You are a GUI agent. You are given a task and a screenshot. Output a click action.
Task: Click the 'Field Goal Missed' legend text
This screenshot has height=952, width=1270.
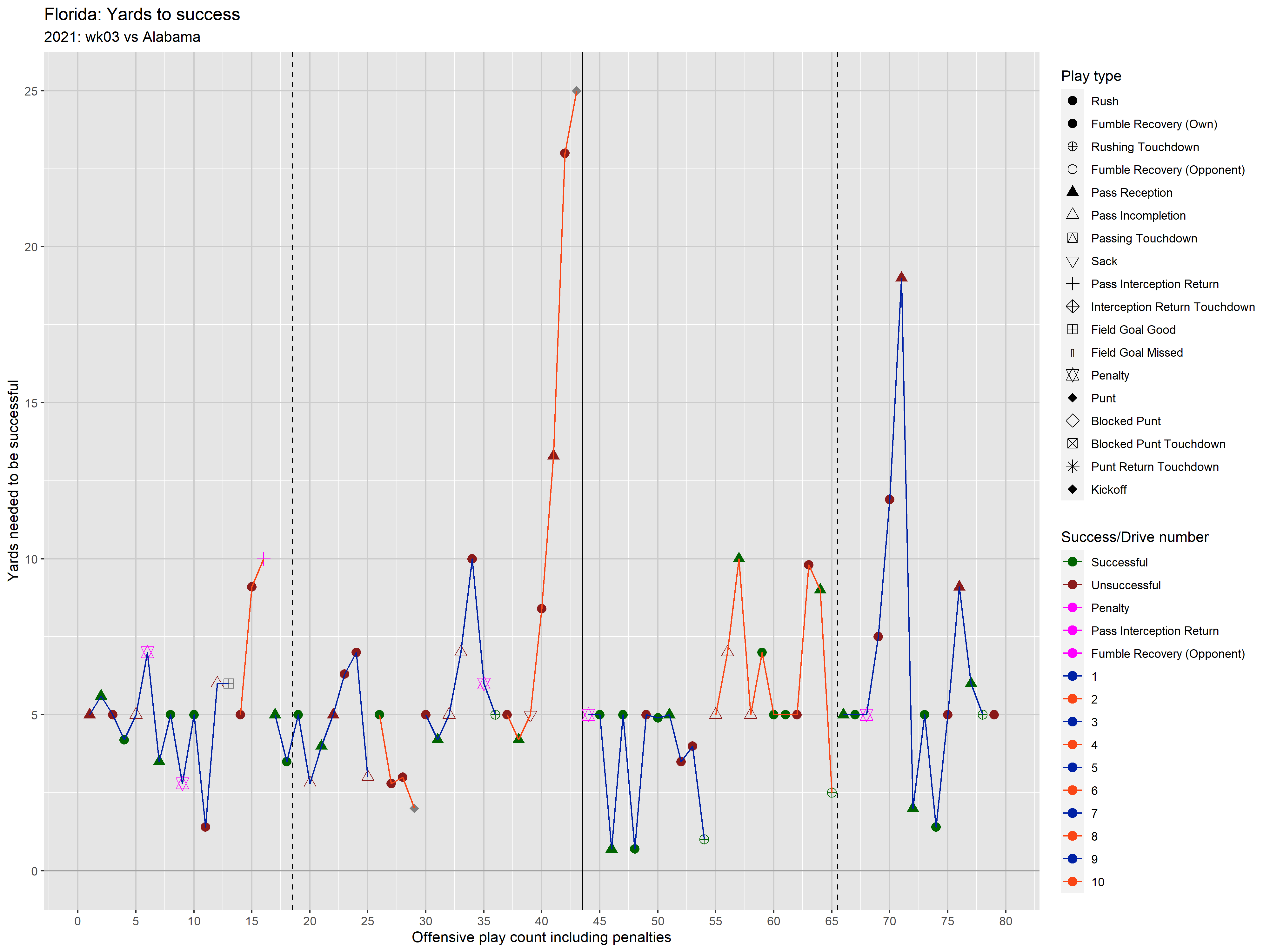[x=1137, y=352]
